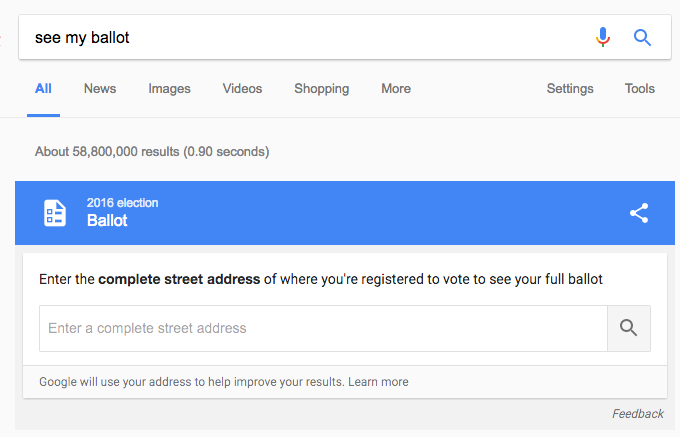Expand the More search categories menu
Screen dimensions: 680x437
click(x=396, y=88)
